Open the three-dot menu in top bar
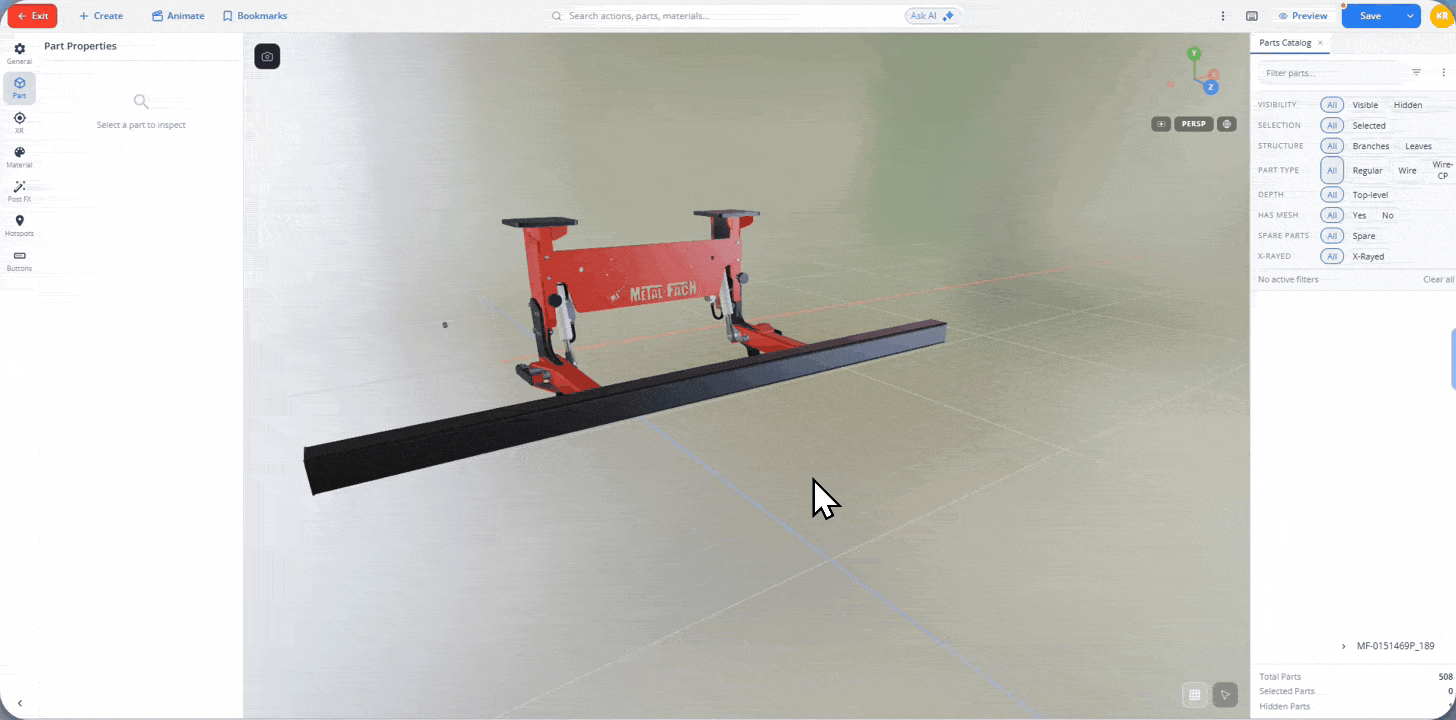This screenshot has width=1456, height=720. click(1223, 16)
